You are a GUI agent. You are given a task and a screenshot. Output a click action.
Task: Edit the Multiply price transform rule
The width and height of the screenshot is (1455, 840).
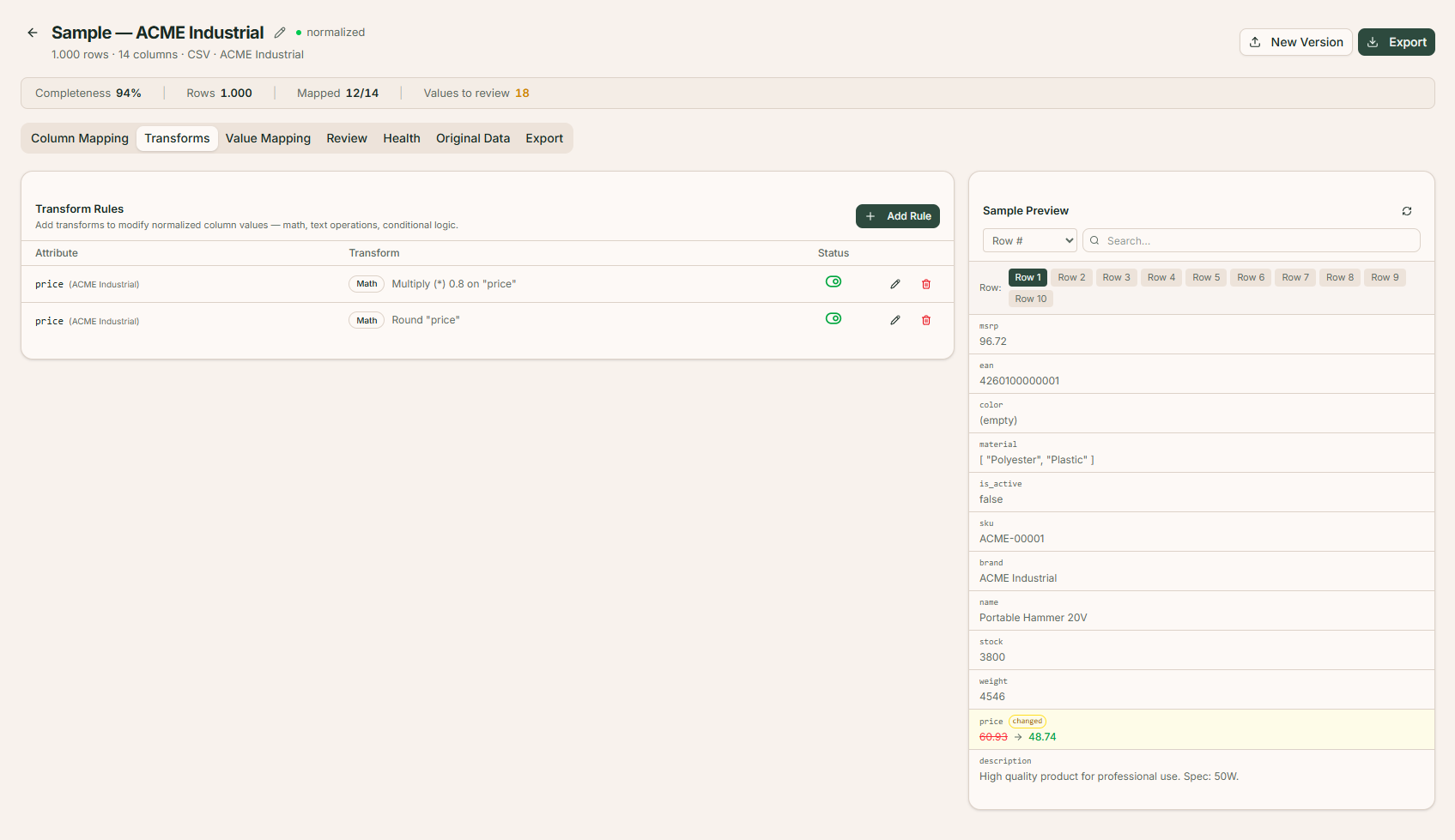pos(895,284)
